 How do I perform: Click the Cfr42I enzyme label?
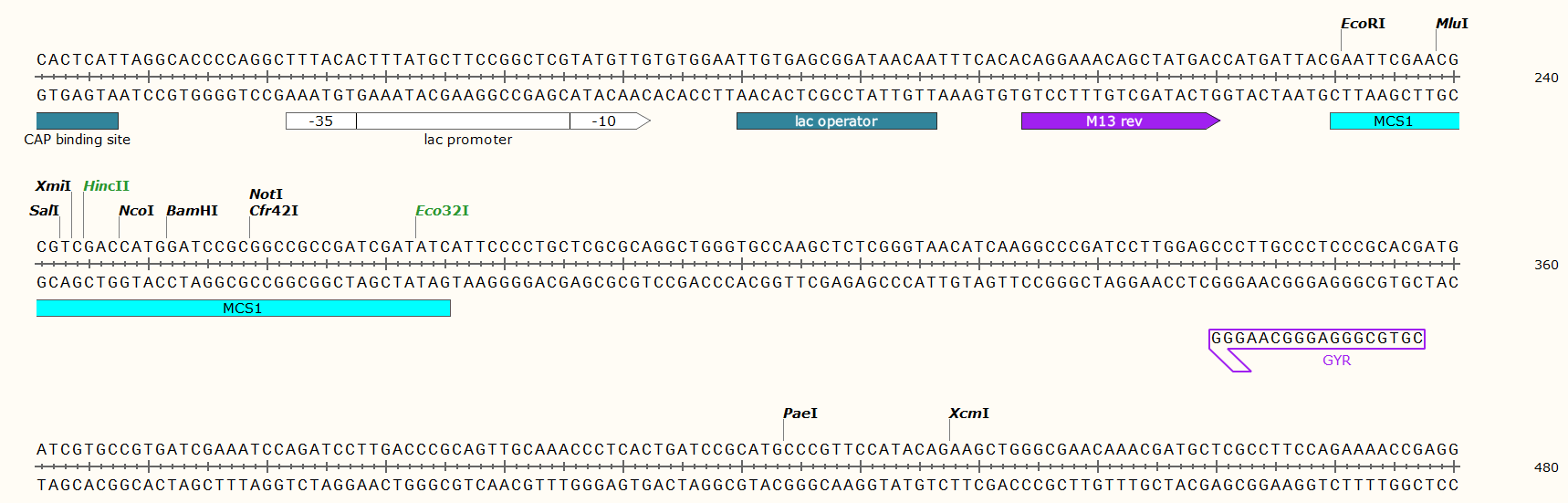pos(274,211)
